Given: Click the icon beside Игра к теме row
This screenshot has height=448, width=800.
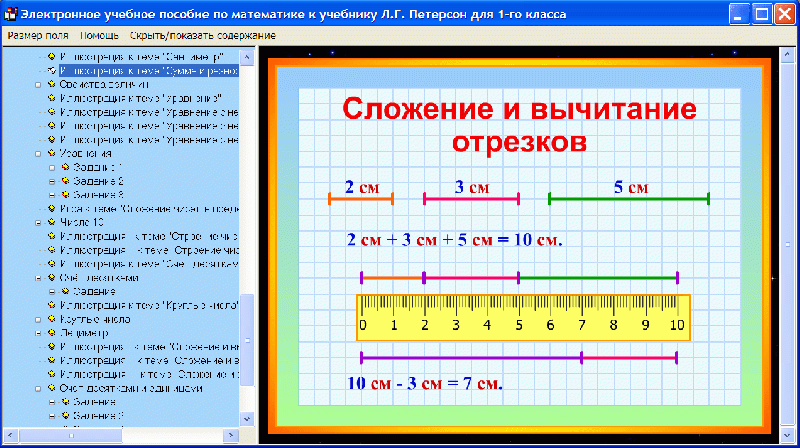Looking at the screenshot, I should point(52,208).
